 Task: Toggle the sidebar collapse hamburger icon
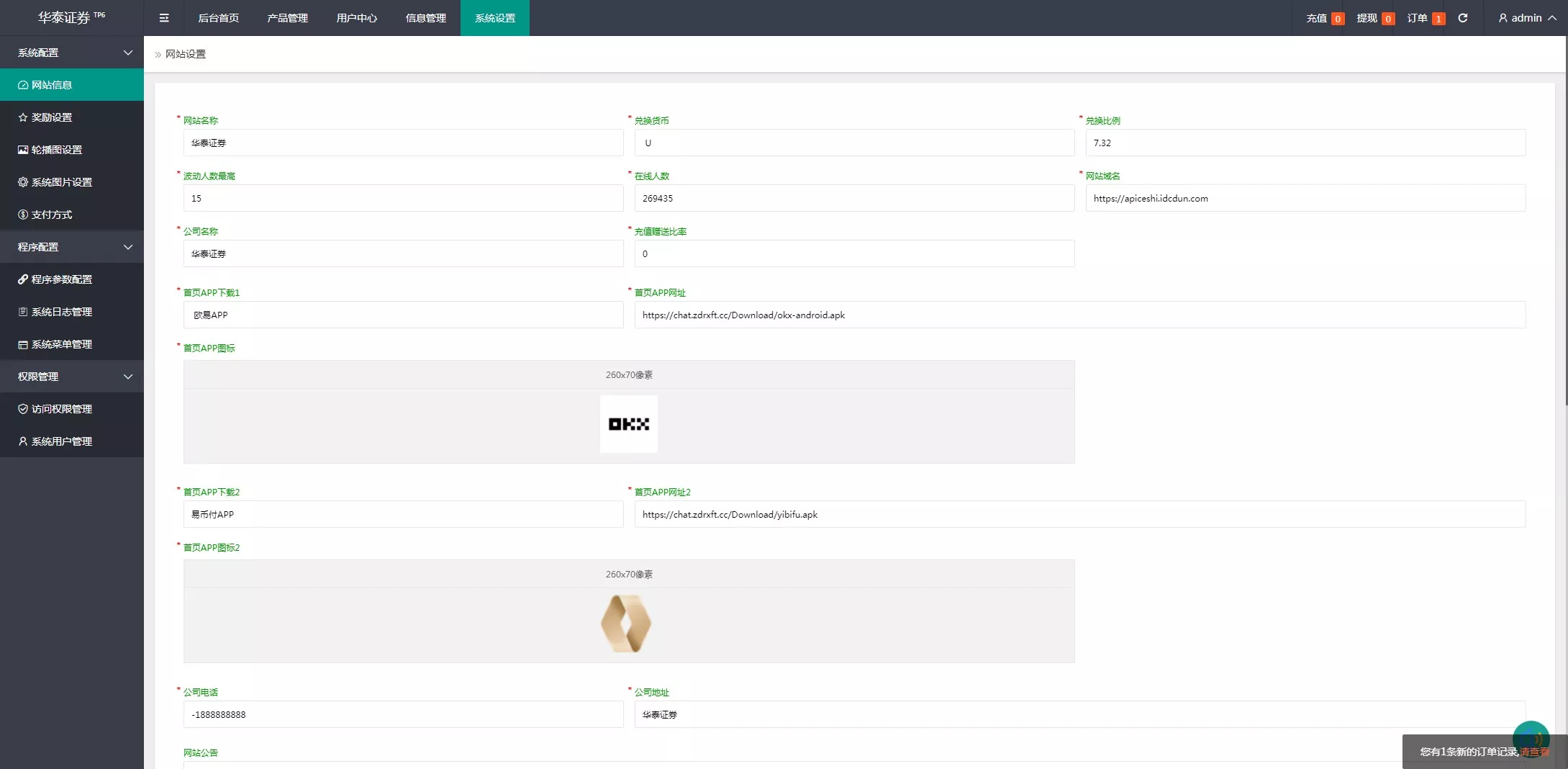click(x=164, y=18)
